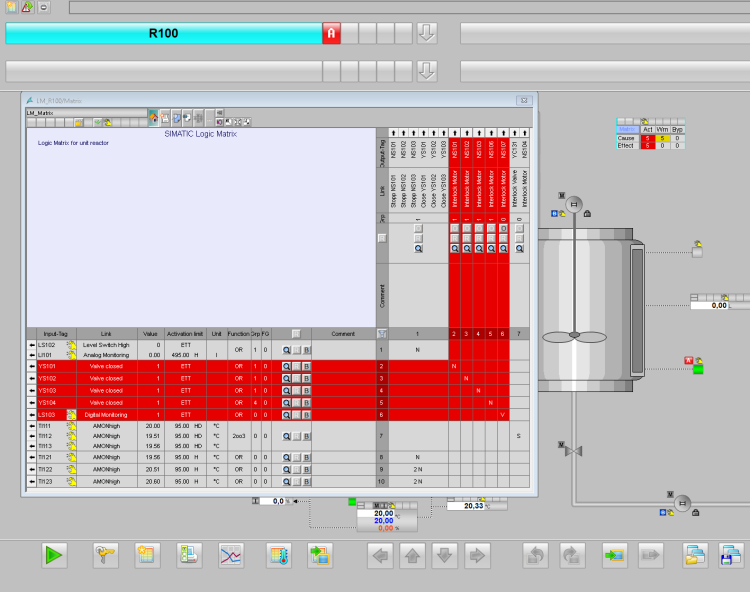This screenshot has height=592, width=750.
Task: Toggle bypass B button in row TI112
Action: (307, 436)
